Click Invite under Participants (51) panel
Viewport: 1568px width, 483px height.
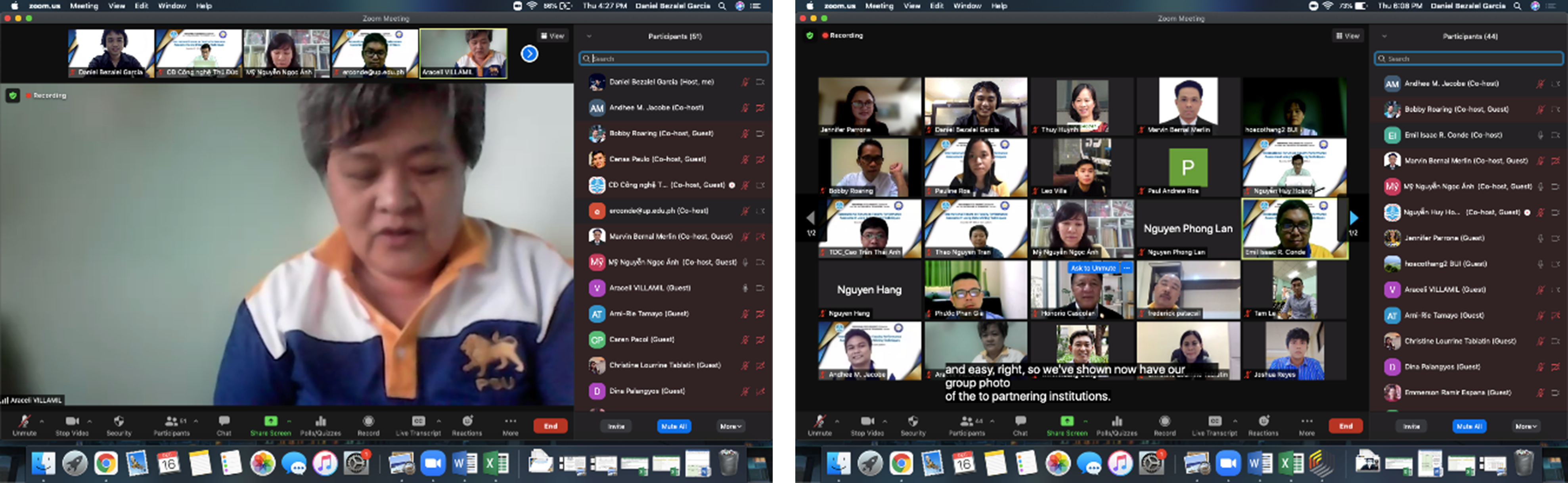616,426
